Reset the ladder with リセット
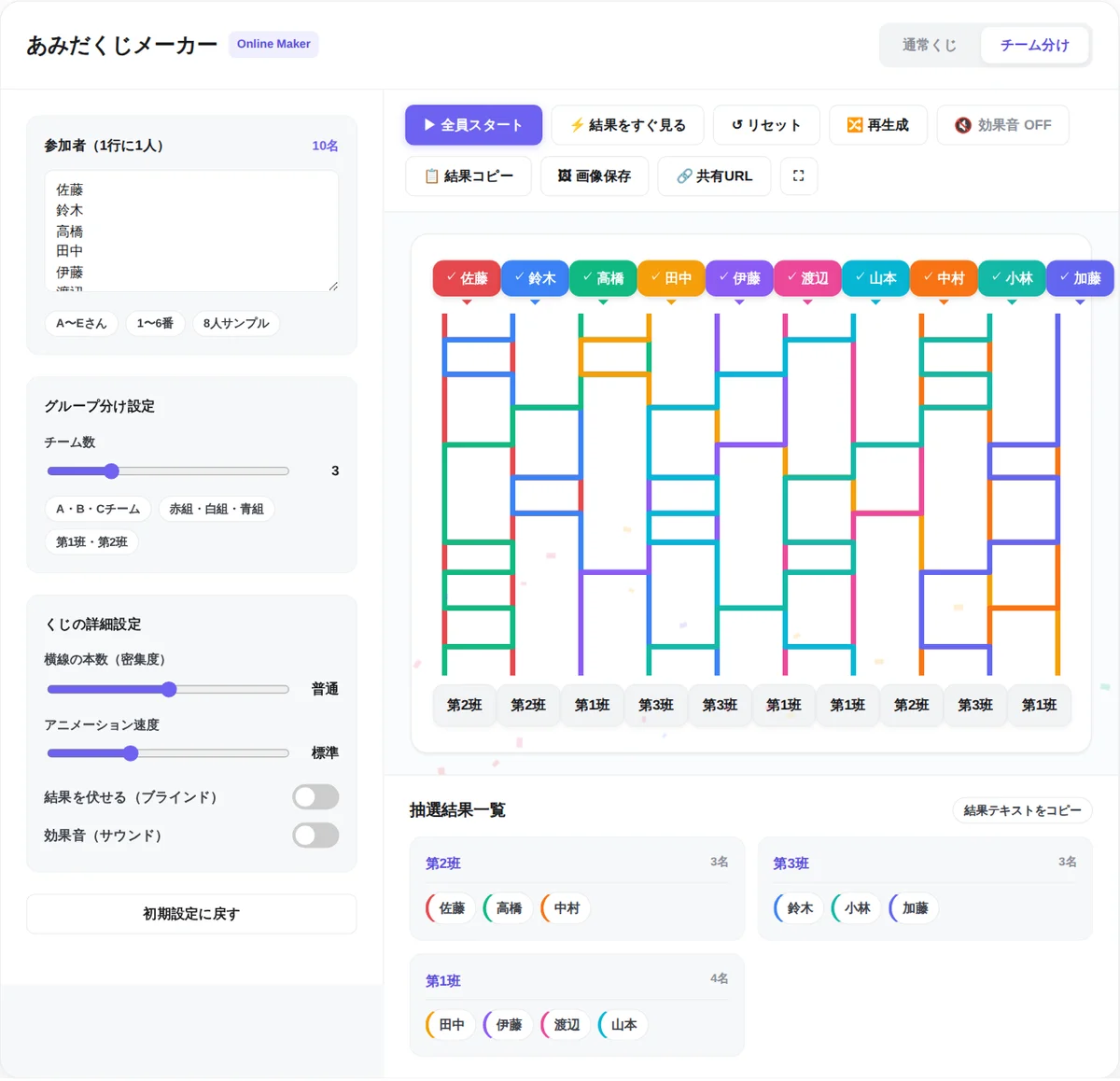The height and width of the screenshot is (1081, 1120). tap(766, 125)
